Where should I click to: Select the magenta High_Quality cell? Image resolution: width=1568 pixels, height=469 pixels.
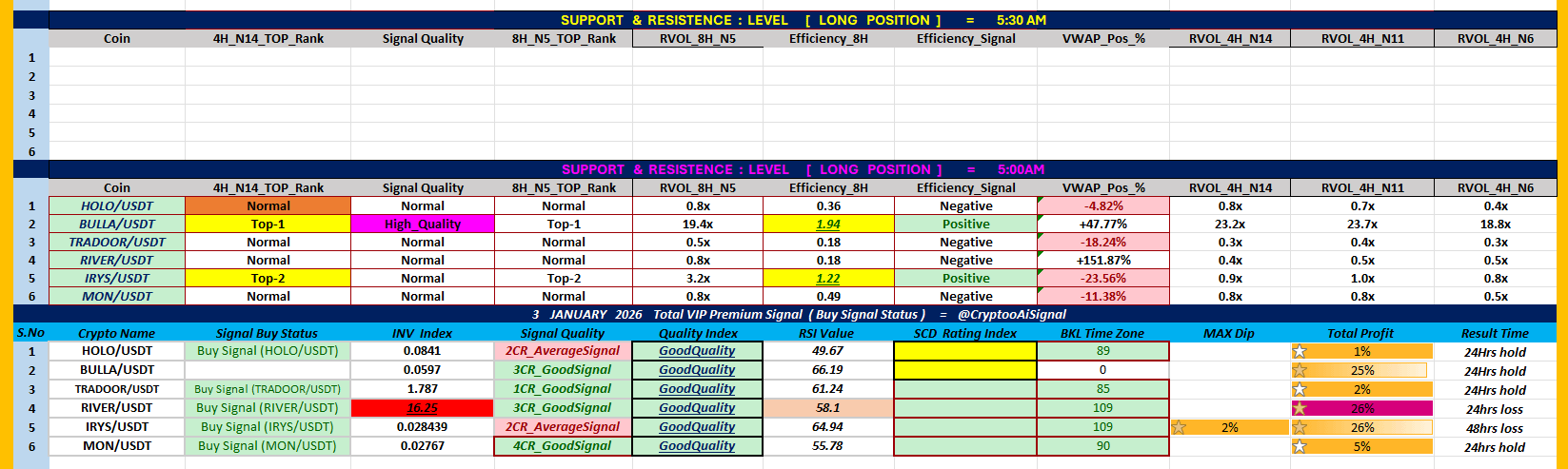423,225
